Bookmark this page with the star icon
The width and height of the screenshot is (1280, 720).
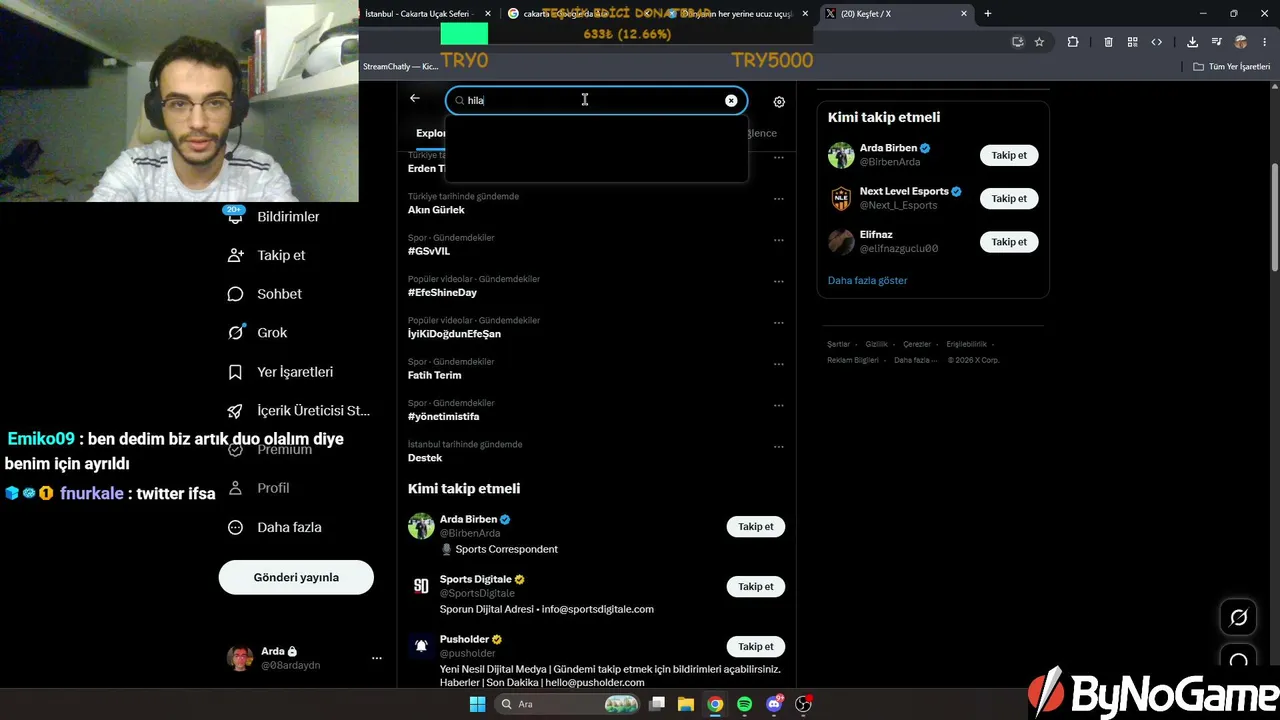[1039, 42]
